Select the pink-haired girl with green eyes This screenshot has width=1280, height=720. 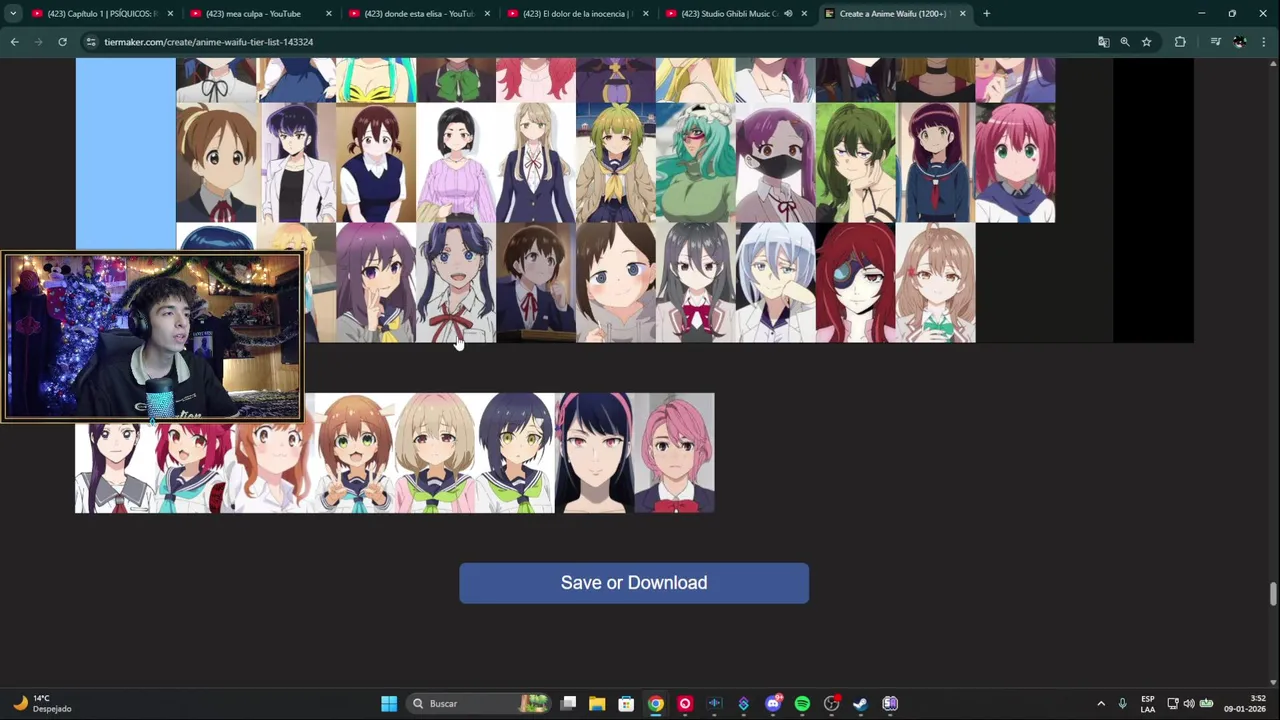(x=1015, y=163)
